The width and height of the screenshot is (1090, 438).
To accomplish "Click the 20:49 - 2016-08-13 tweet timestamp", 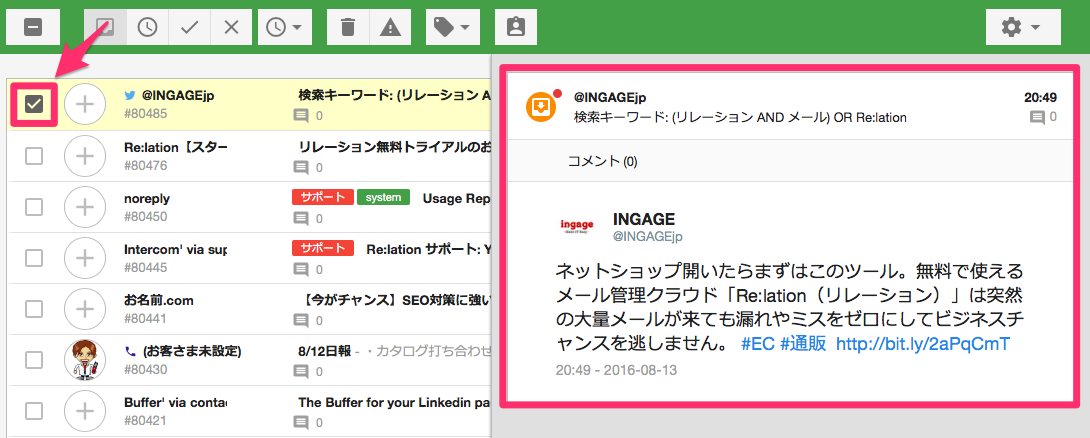I will pos(616,370).
